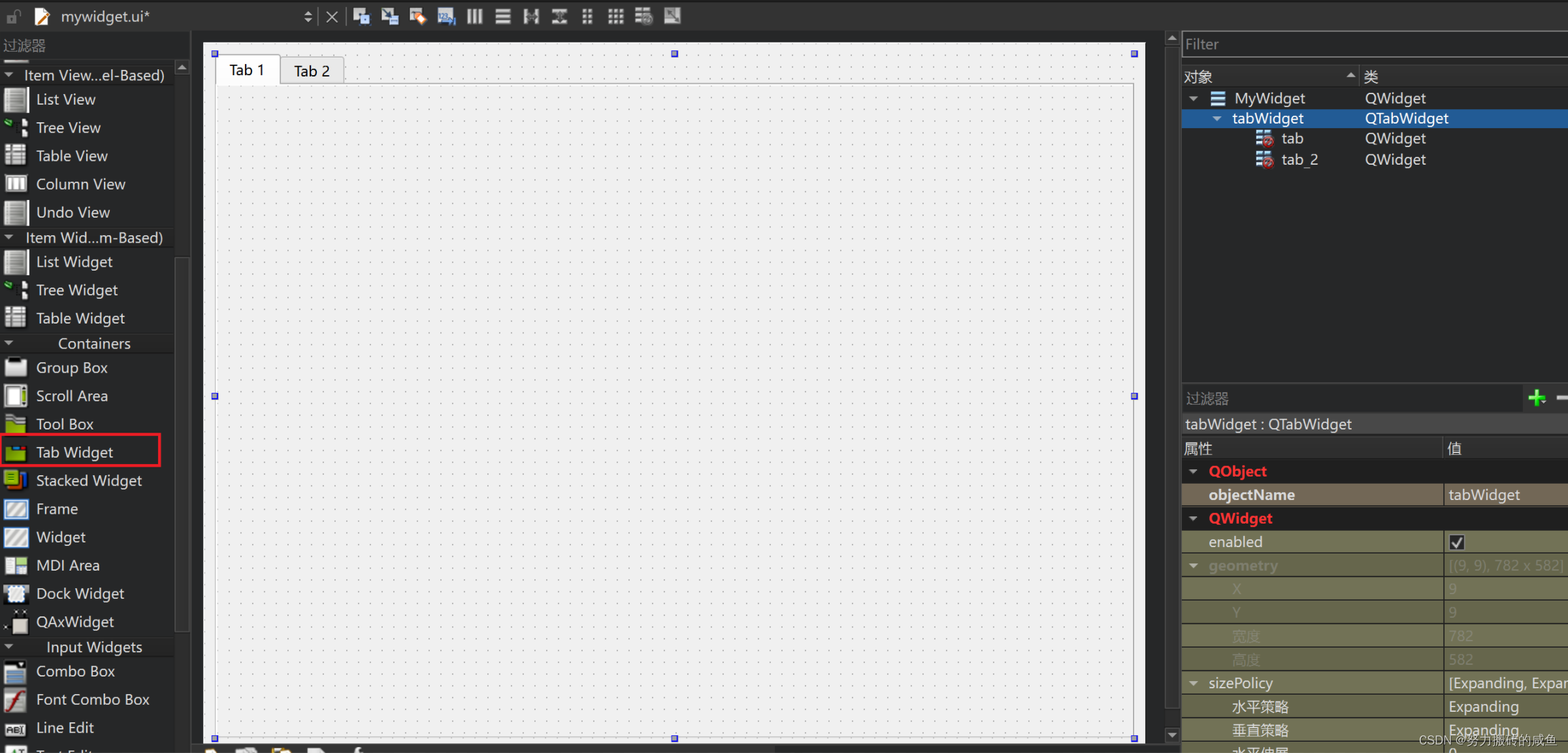
Task: Apply the Lay Out Vertically icon
Action: pyautogui.click(x=503, y=16)
